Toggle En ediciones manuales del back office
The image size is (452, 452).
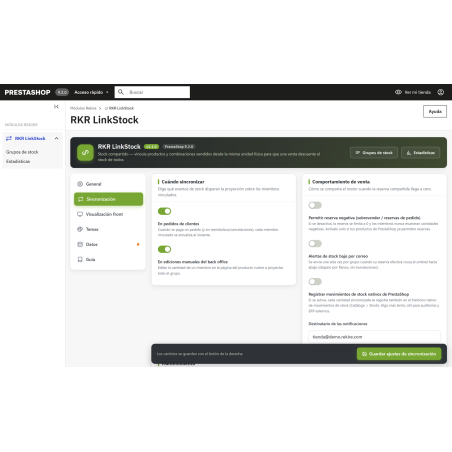pyautogui.click(x=164, y=249)
